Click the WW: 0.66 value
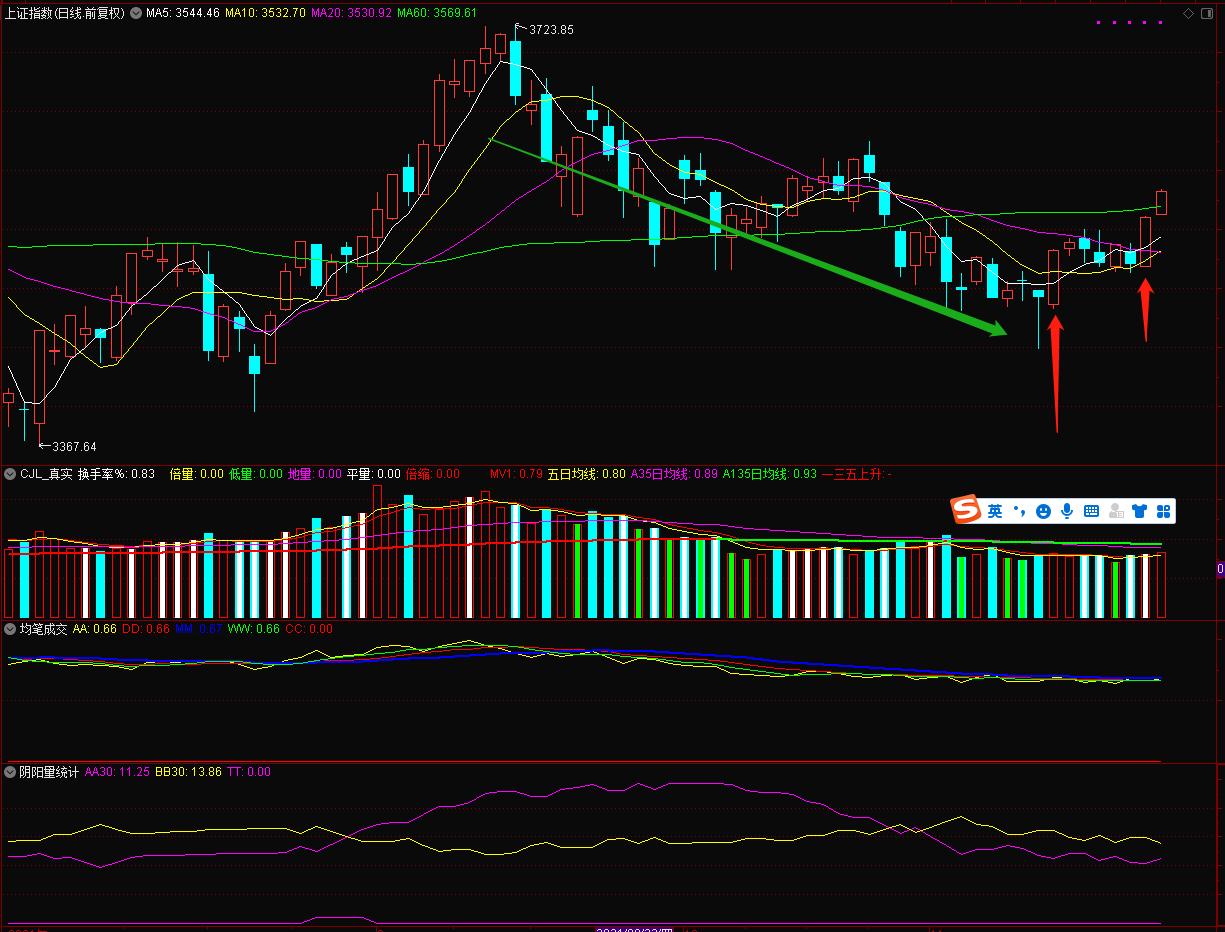Image resolution: width=1225 pixels, height=932 pixels. [254, 629]
